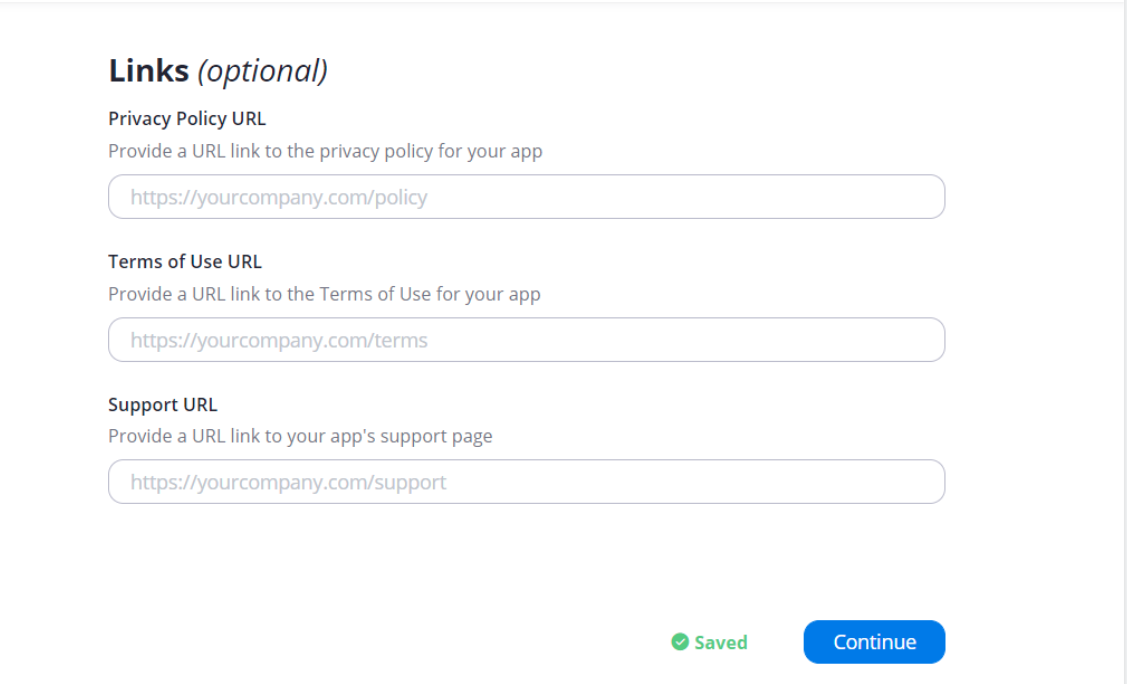Click the Terms of Use description text
Image resolution: width=1127 pixels, height=684 pixels.
324,295
